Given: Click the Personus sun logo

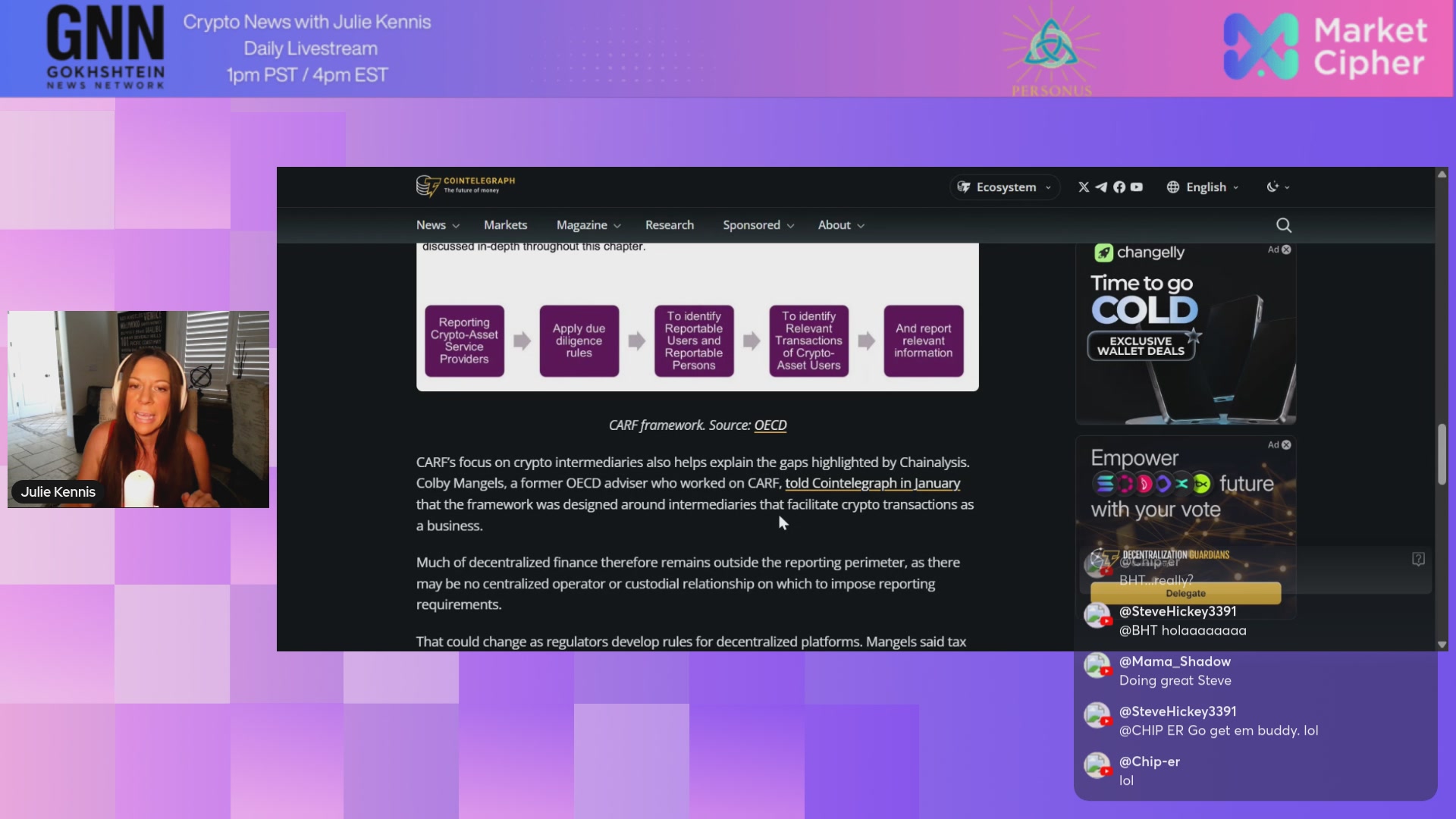Looking at the screenshot, I should click(x=1052, y=50).
